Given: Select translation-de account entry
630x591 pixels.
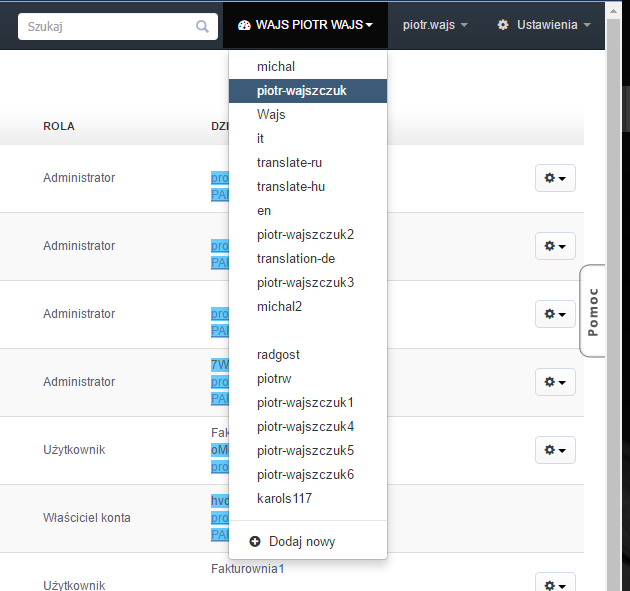Looking at the screenshot, I should 296,258.
